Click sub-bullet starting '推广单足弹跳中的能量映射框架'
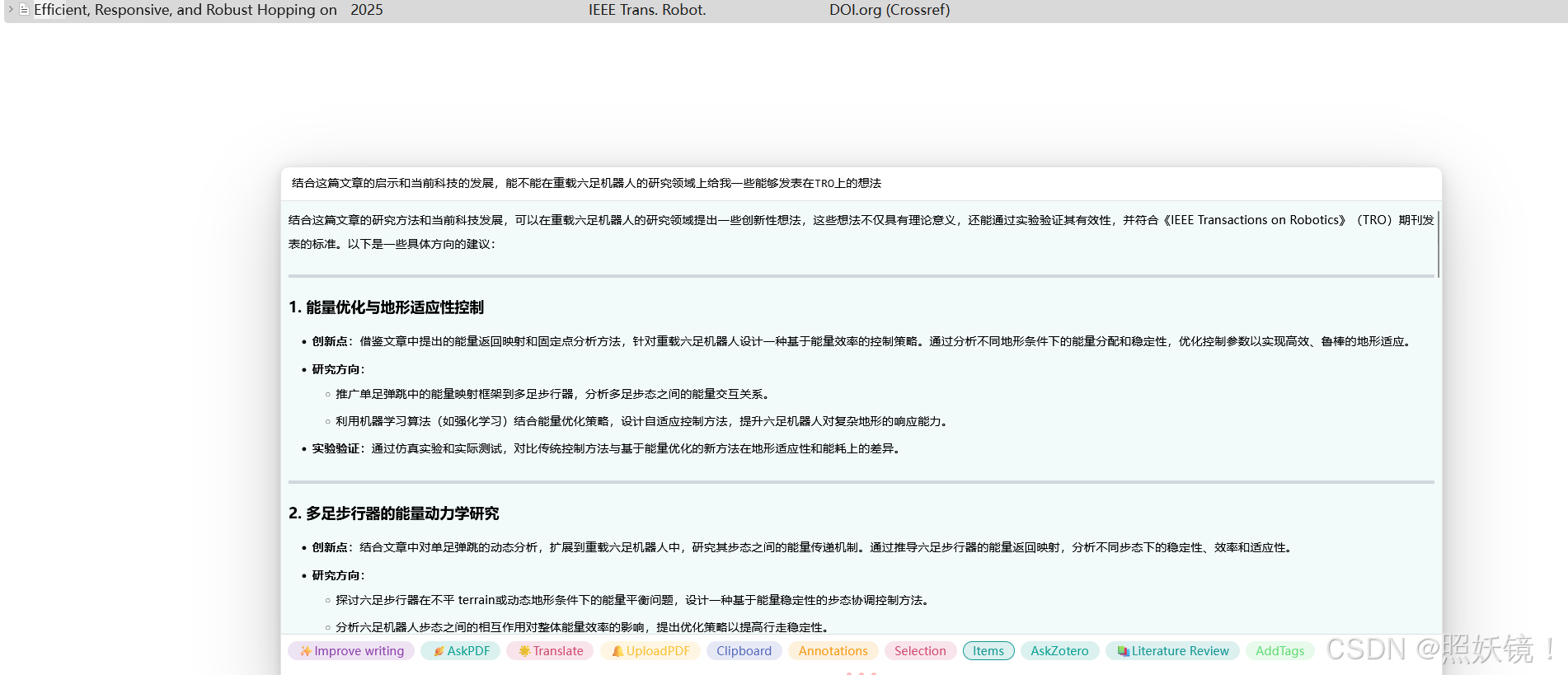 552,394
